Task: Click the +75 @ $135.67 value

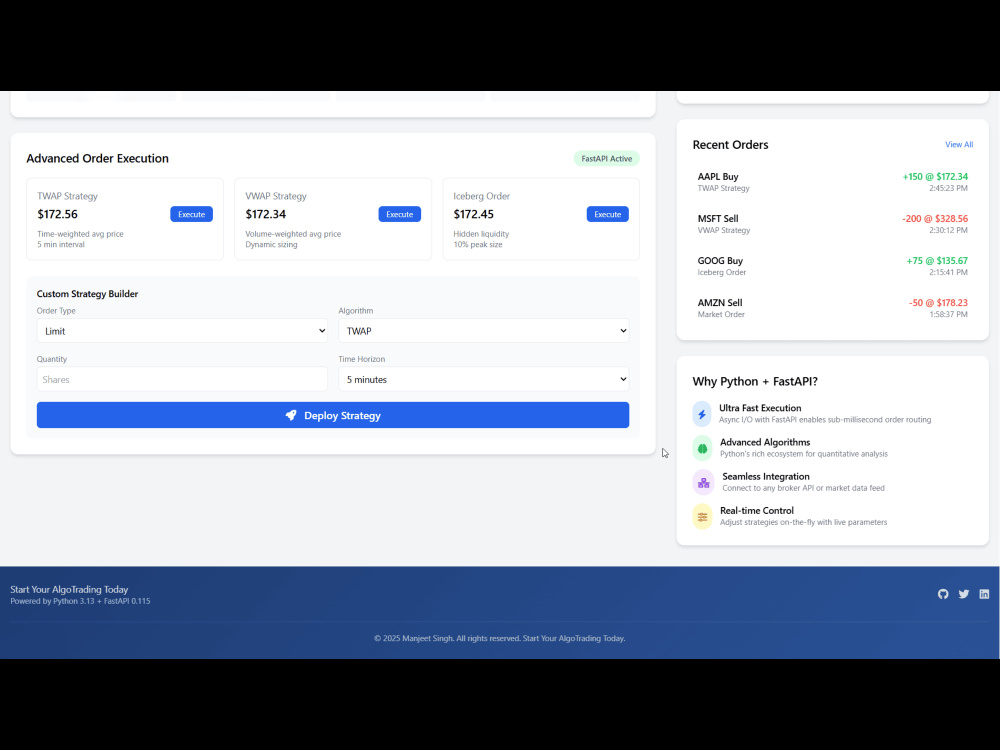Action: tap(937, 261)
